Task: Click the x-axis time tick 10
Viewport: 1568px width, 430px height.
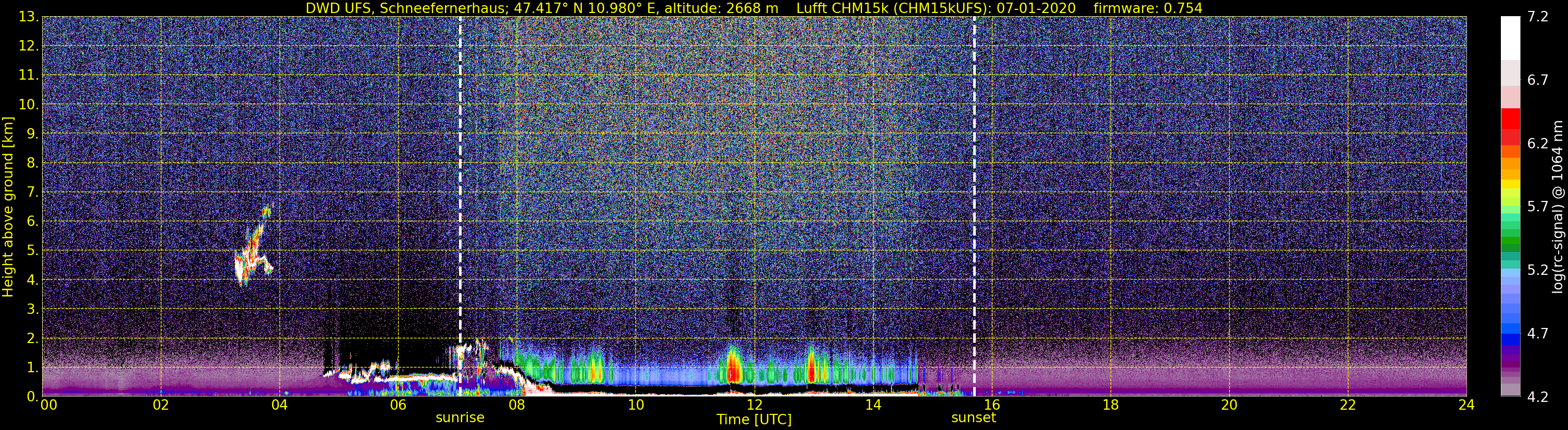Action: coord(635,405)
